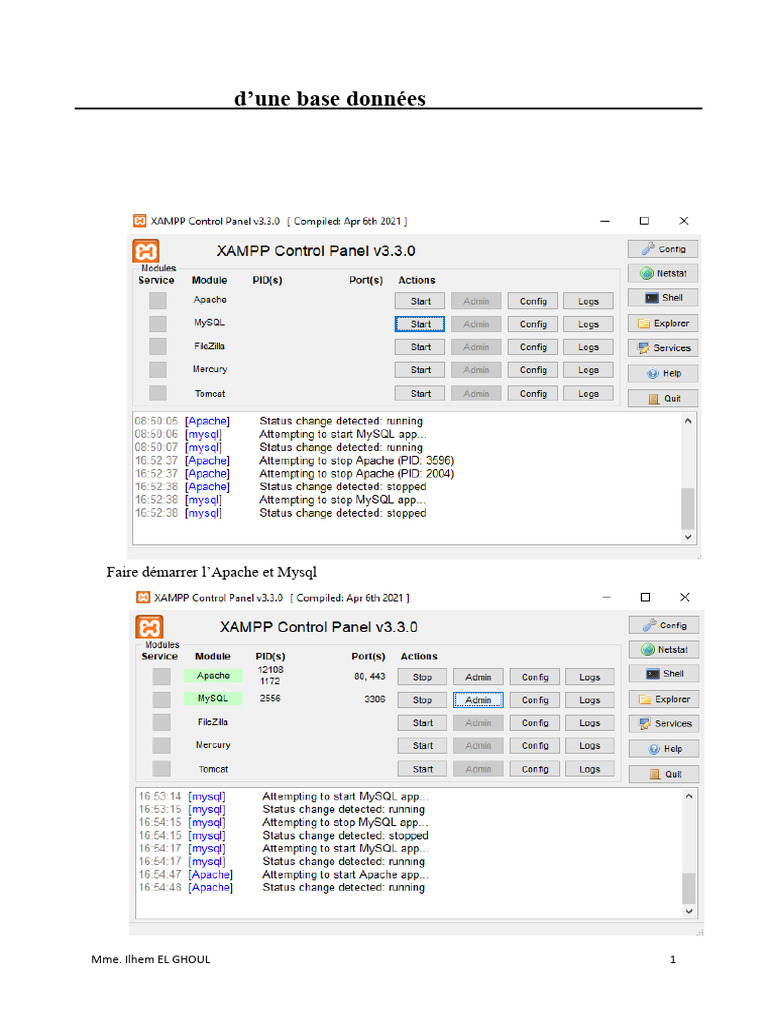Click heading 'd'une base données'
This screenshot has width=768, height=1024.
point(330,98)
